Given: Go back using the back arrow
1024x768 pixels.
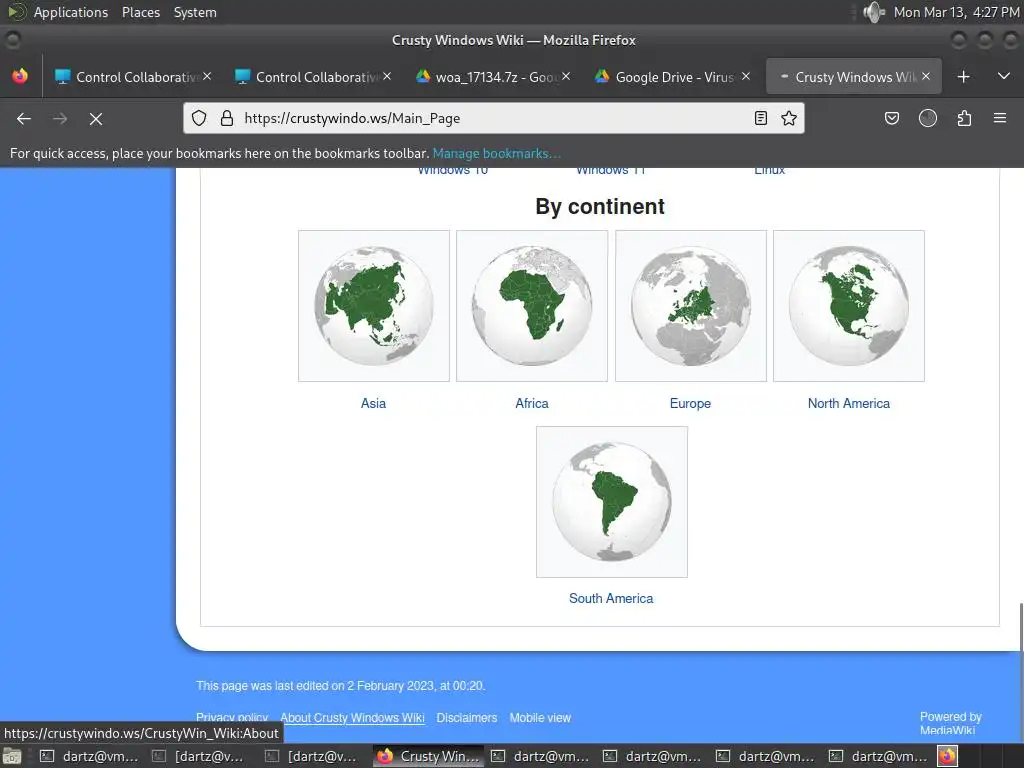Looking at the screenshot, I should [24, 118].
